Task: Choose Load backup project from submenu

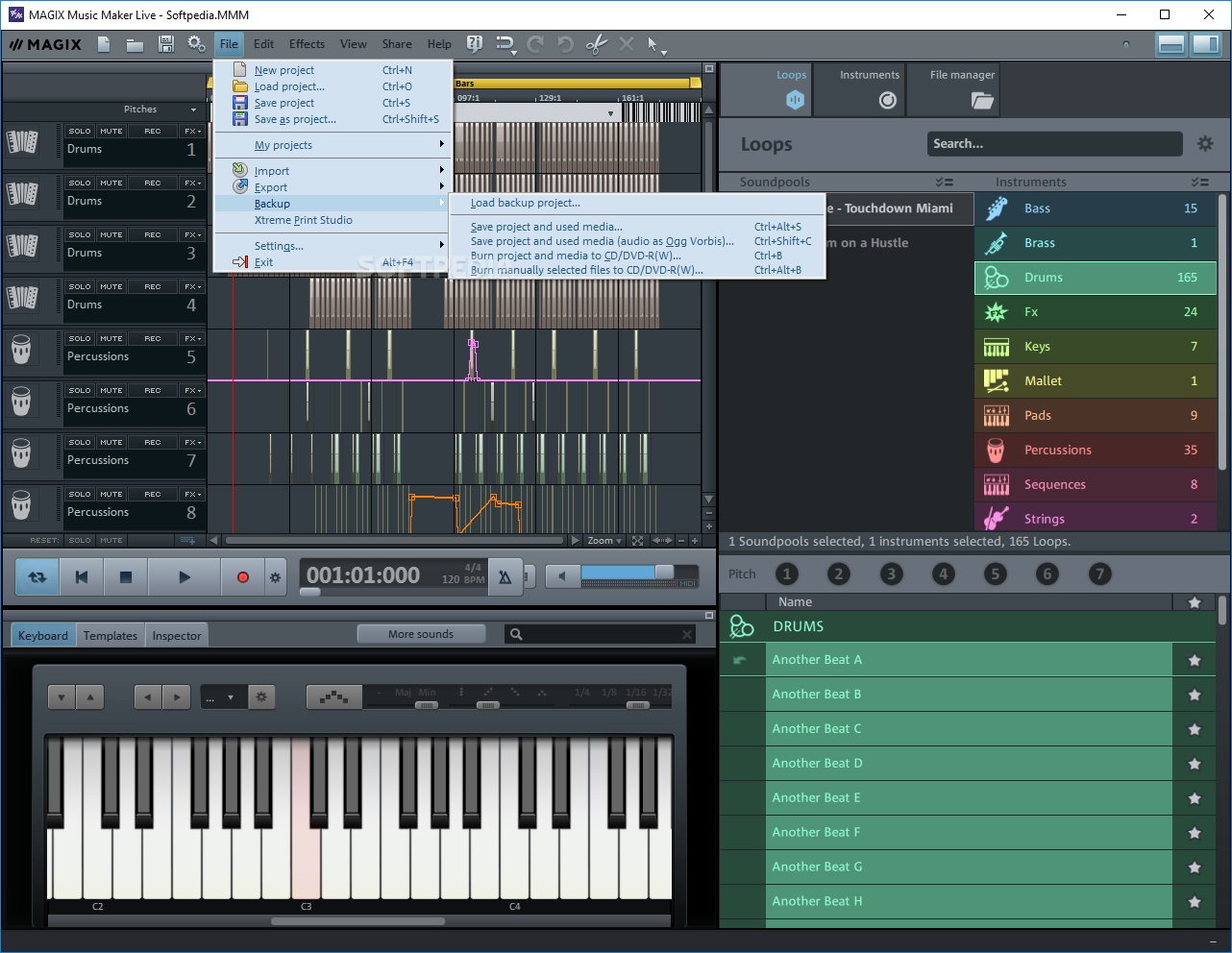Action: pos(526,203)
